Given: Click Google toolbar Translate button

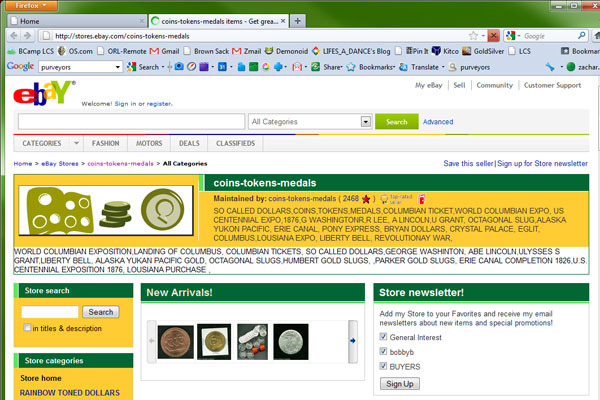Looking at the screenshot, I should 419,67.
